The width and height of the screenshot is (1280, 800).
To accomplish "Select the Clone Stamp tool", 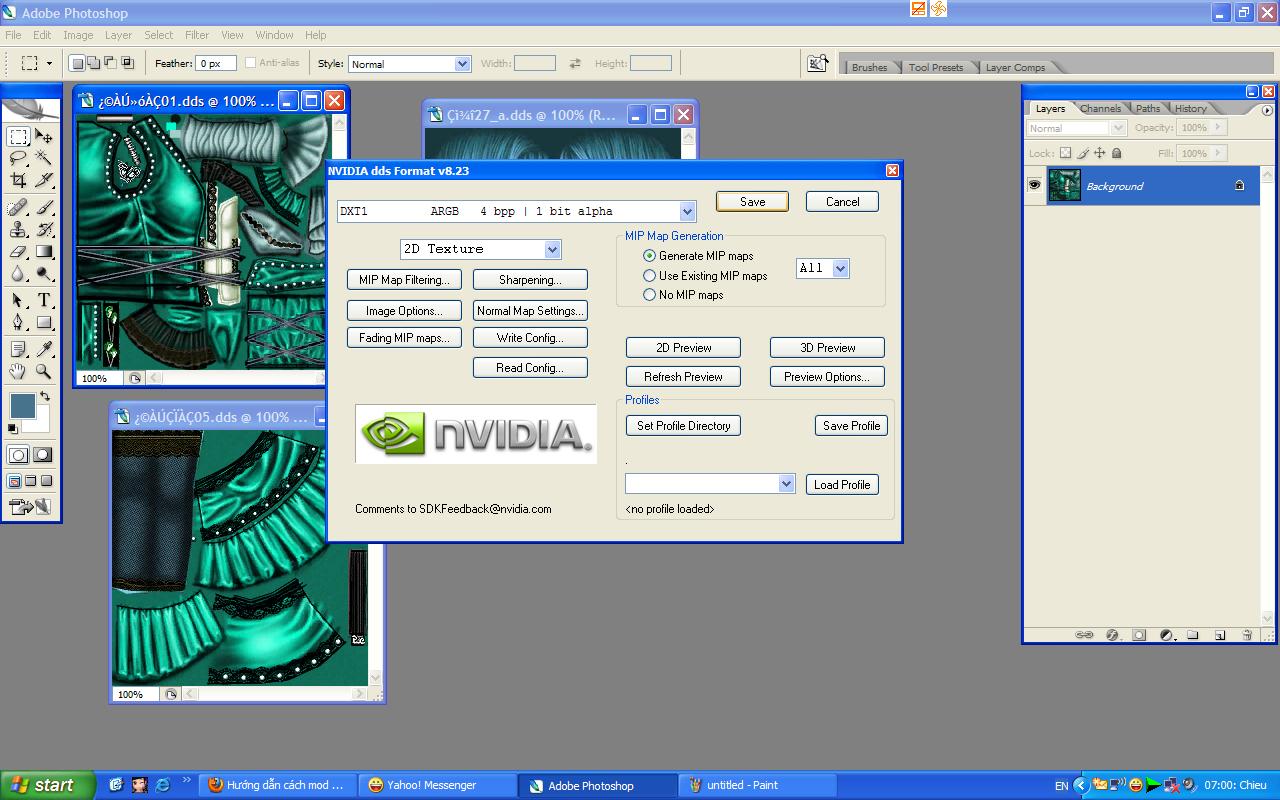I will pos(18,230).
